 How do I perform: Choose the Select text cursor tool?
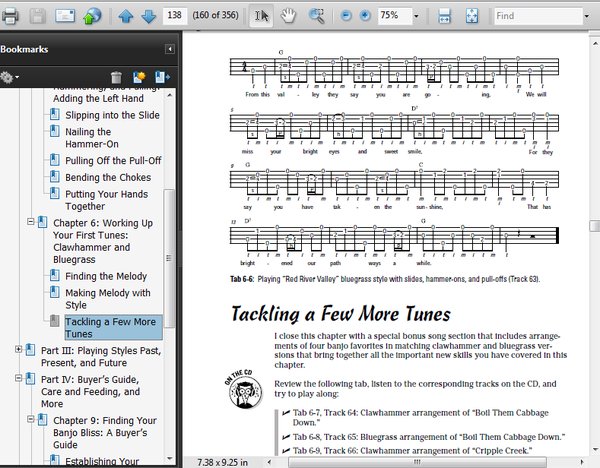point(261,16)
